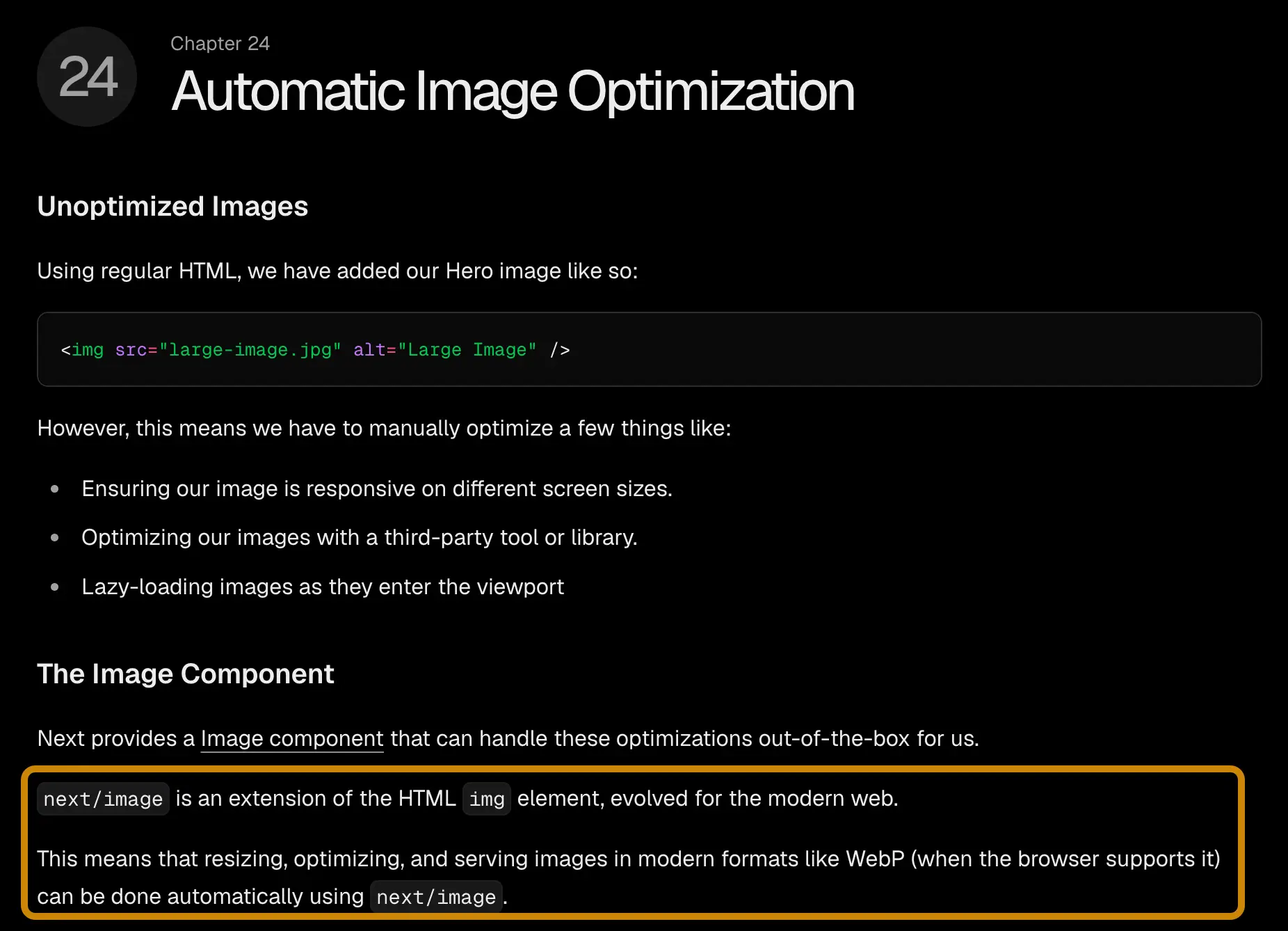Image resolution: width=1288 pixels, height=931 pixels.
Task: Select the Unoptimized Images heading
Action: click(x=172, y=206)
